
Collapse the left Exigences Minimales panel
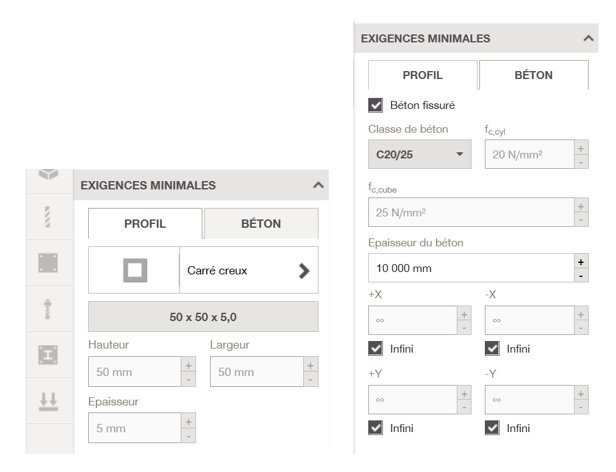[x=319, y=185]
